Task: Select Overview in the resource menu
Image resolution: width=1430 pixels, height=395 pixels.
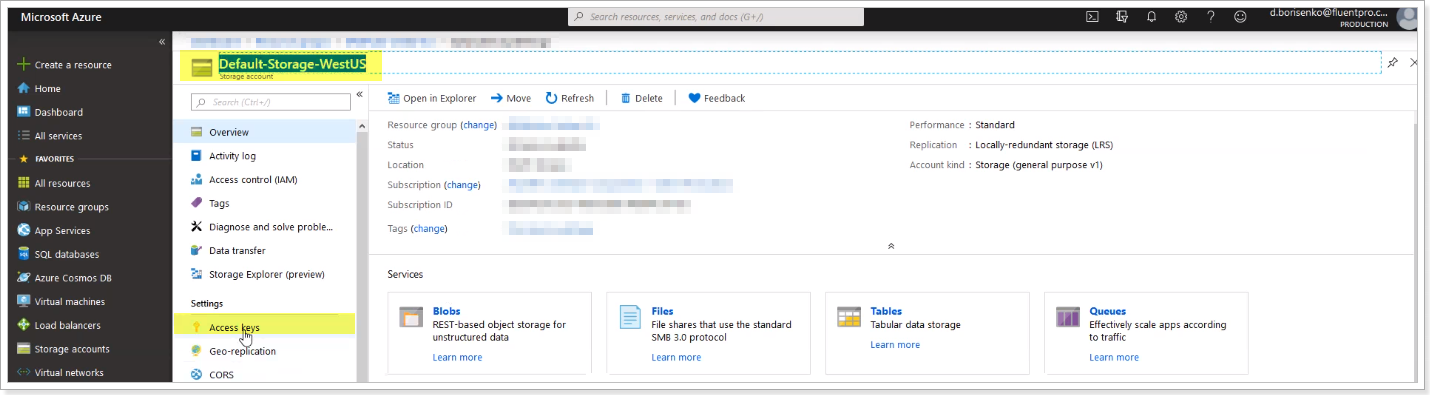Action: [264, 132]
